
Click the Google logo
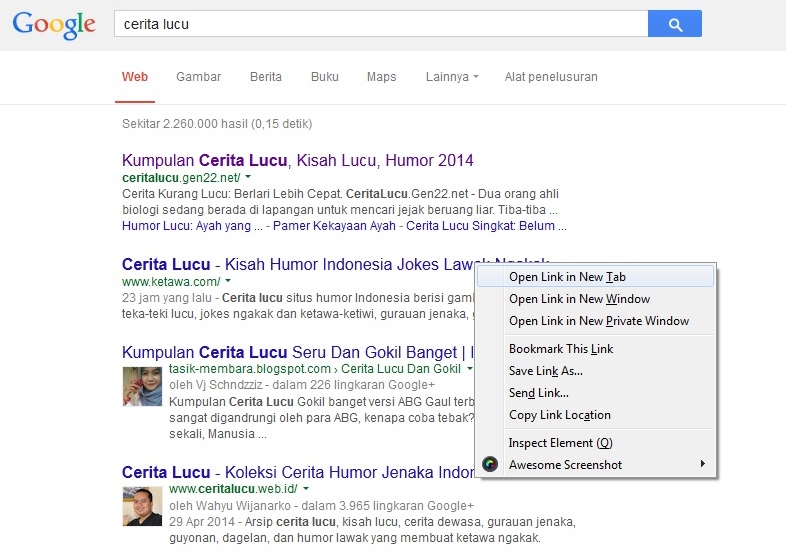coord(54,25)
